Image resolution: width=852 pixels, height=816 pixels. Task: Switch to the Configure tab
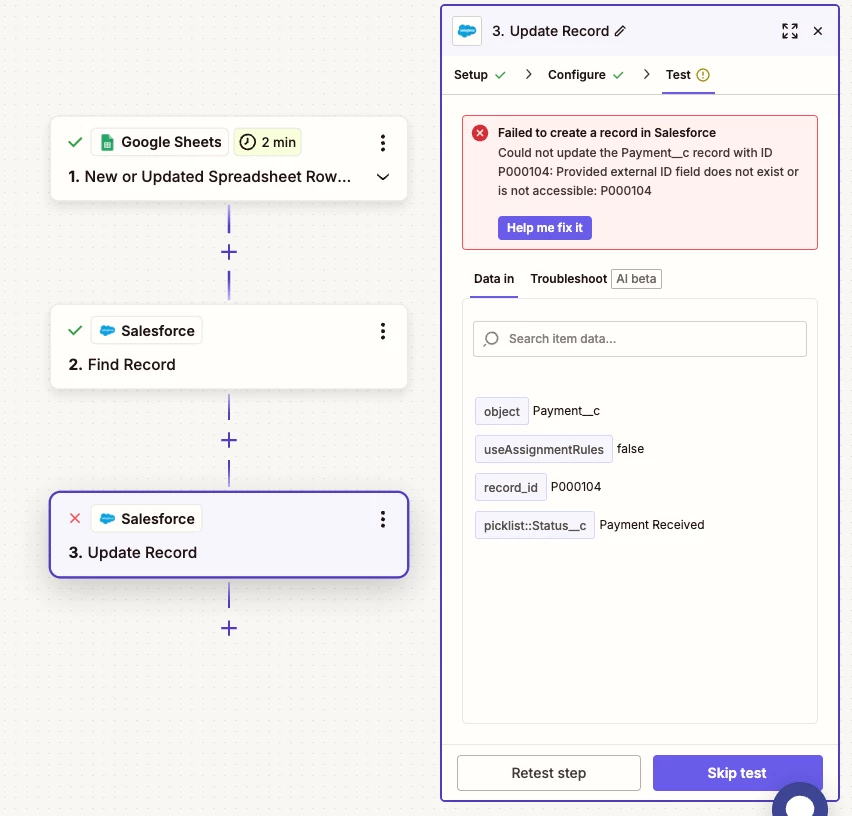(585, 75)
